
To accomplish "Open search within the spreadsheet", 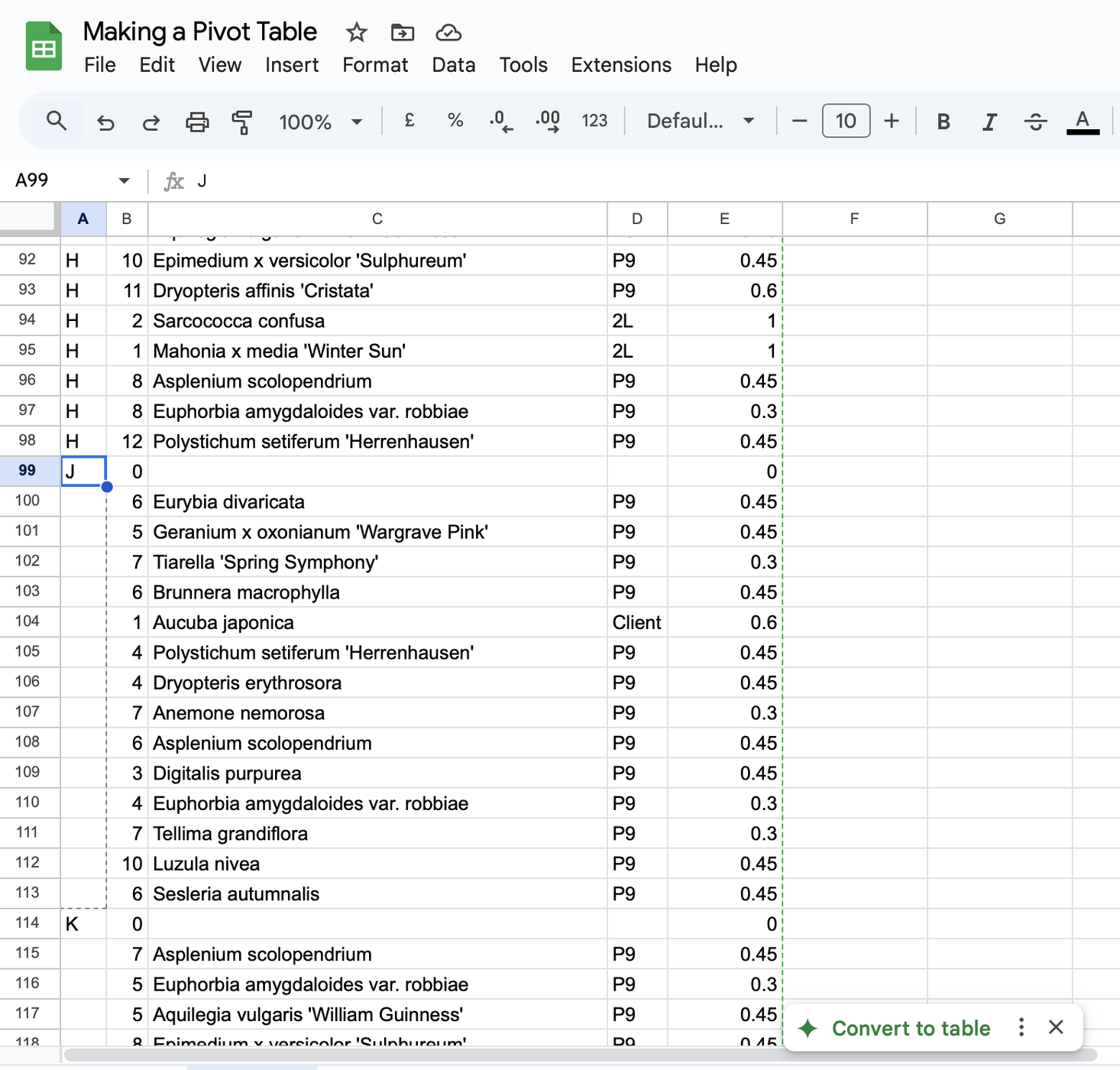I will 57,121.
